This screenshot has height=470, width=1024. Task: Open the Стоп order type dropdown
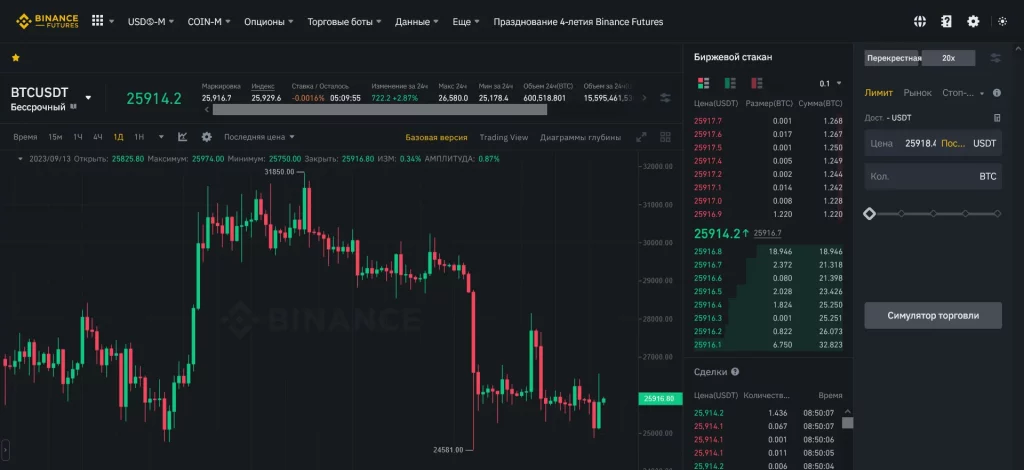963,93
